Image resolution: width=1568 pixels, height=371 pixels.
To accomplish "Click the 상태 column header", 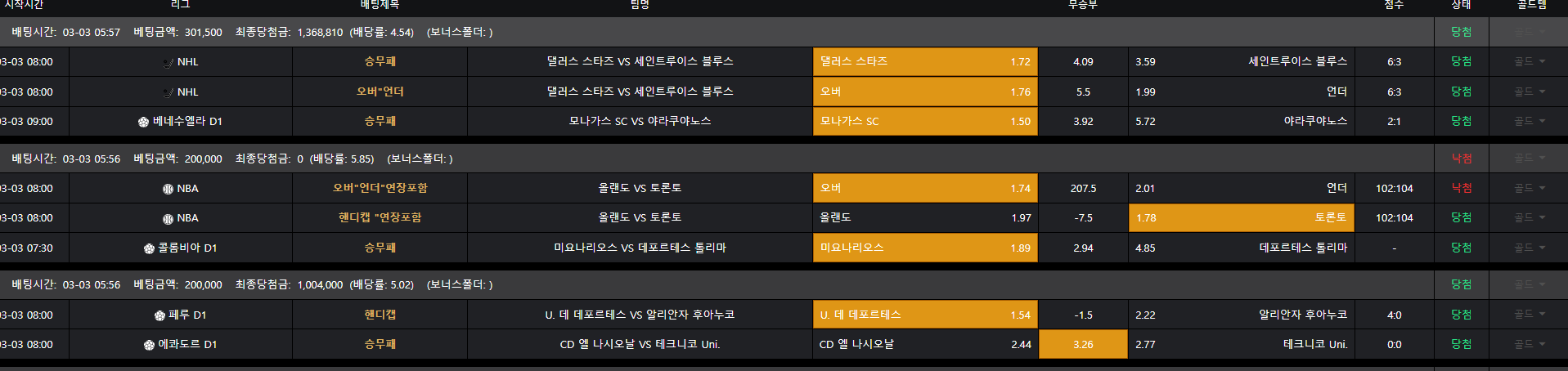I will (1461, 5).
